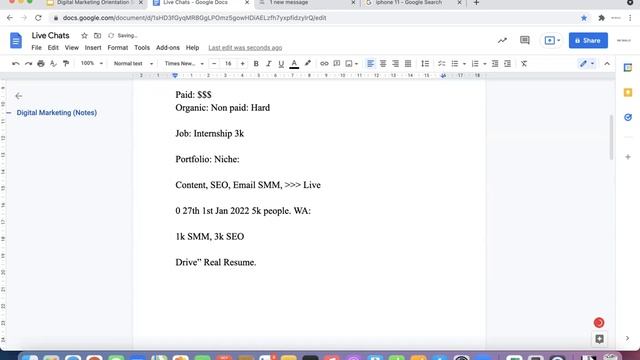This screenshot has width=640, height=360.
Task: Open the zoom level dropdown showing 100%
Action: coord(91,63)
